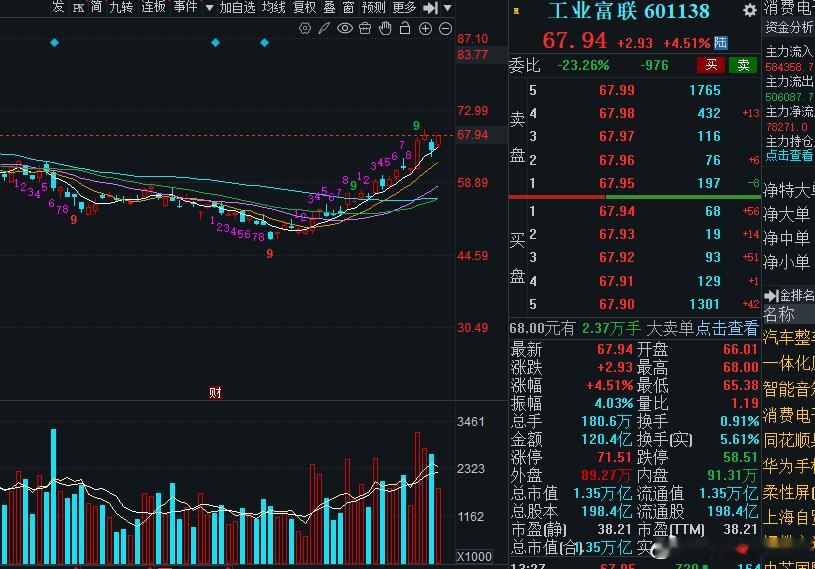
Task: Open dropdown next to collapse arrow
Action: click(448, 8)
